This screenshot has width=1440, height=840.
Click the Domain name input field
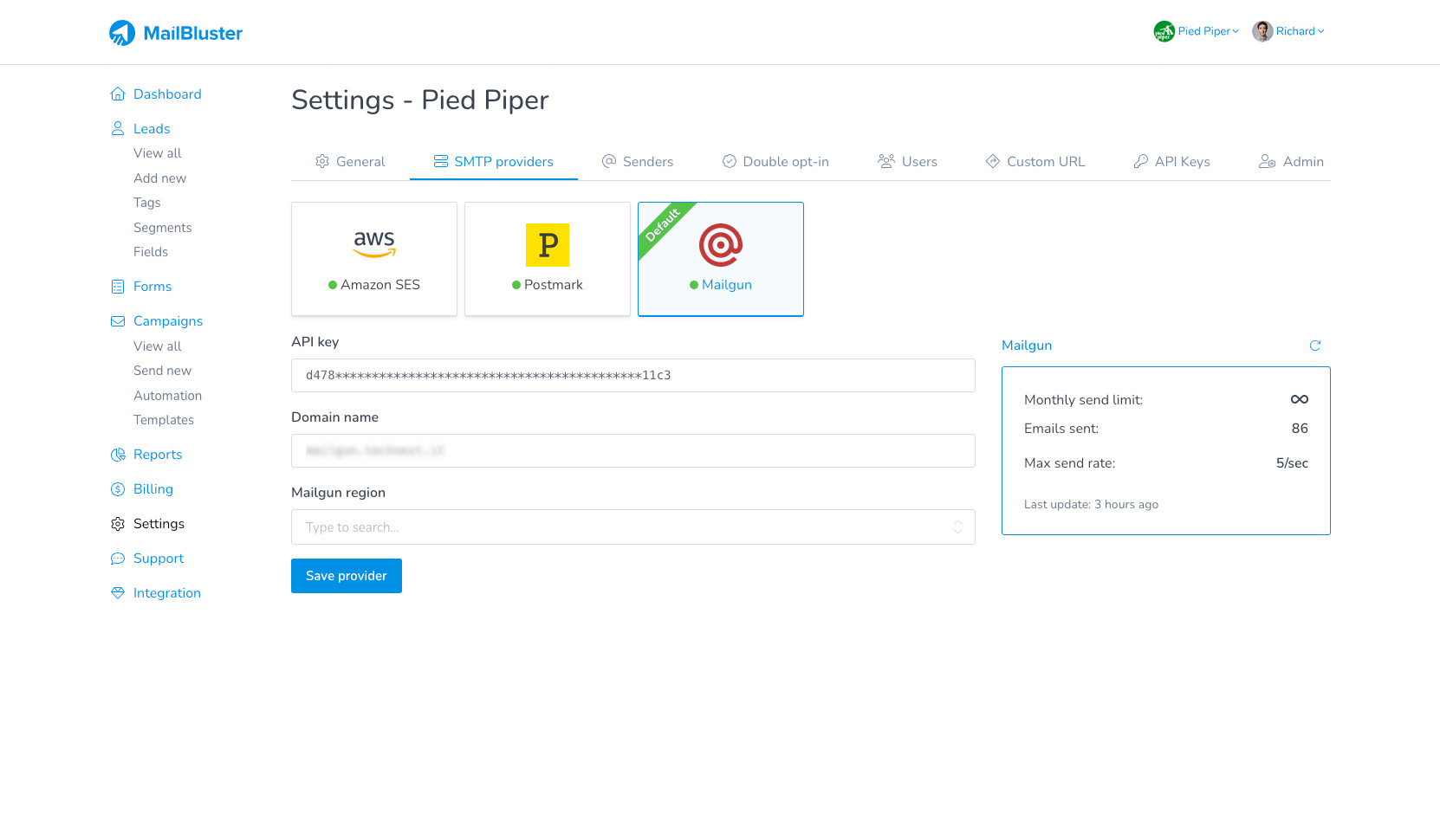point(633,450)
